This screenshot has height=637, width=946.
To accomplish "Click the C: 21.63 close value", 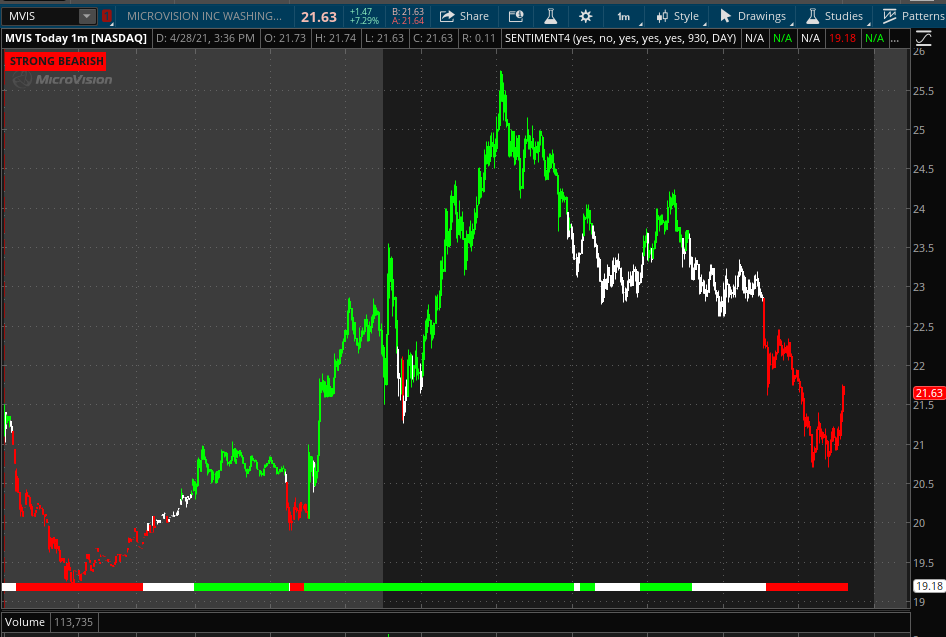I will coord(433,38).
